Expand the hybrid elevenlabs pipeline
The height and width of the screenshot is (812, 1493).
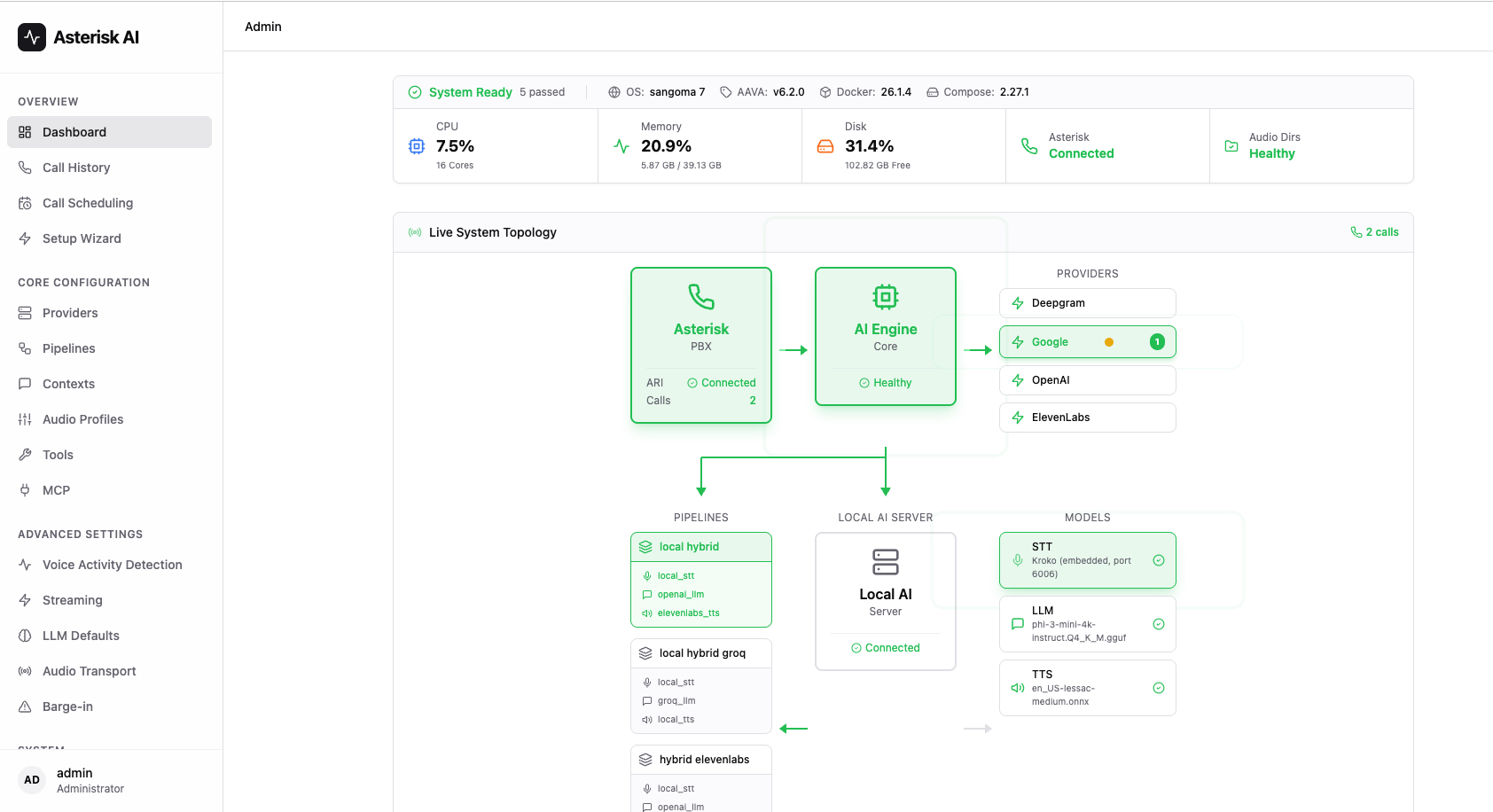click(x=700, y=760)
